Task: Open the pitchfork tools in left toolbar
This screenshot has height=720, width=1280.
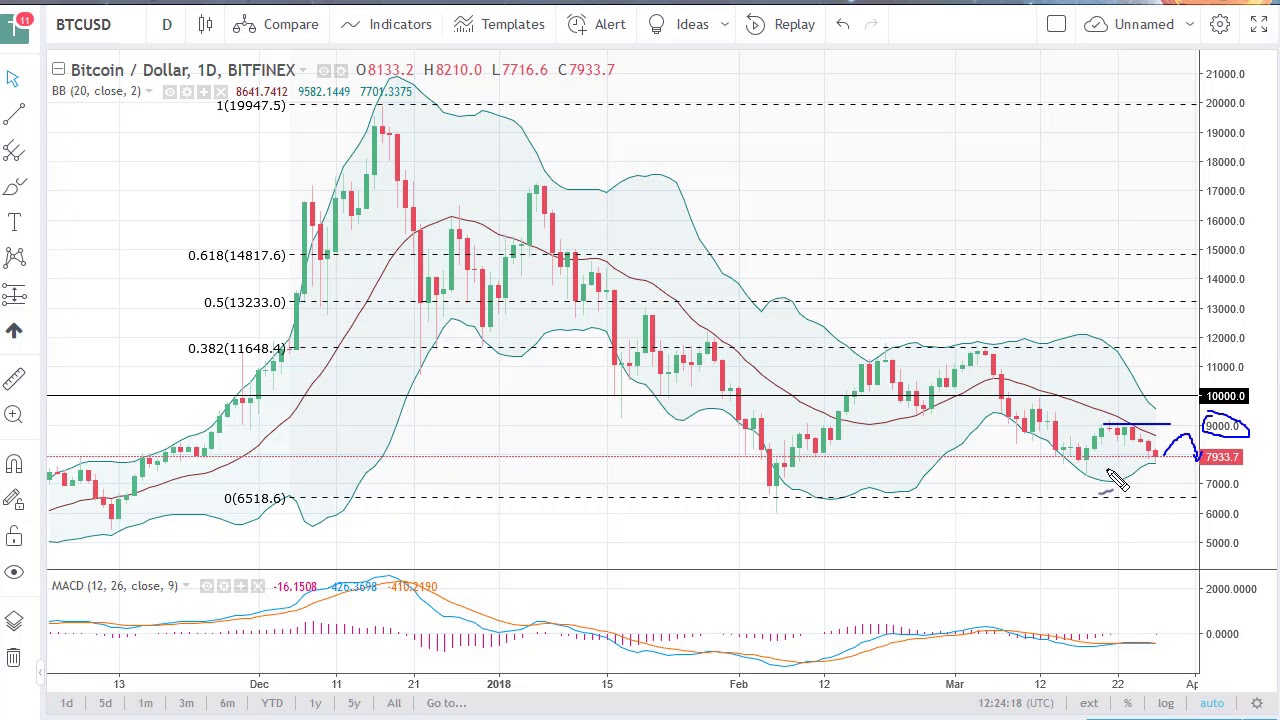Action: [x=14, y=150]
